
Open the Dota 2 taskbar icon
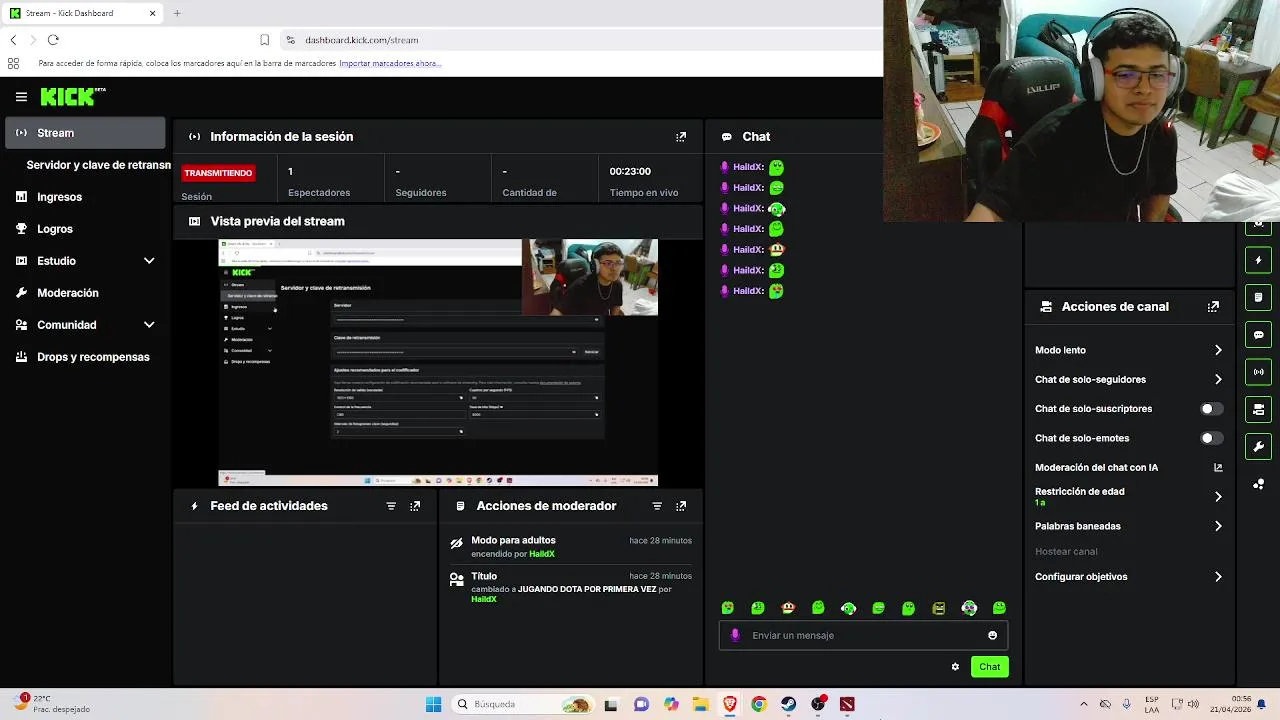pyautogui.click(x=847, y=704)
